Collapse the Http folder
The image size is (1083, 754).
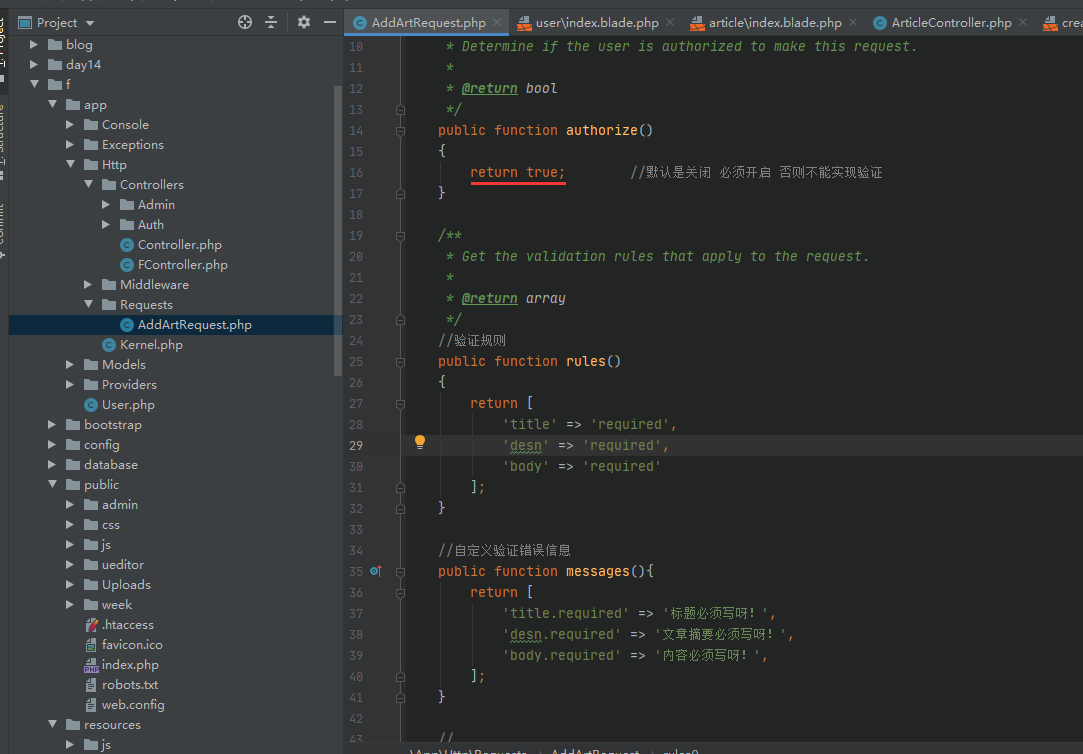(70, 164)
